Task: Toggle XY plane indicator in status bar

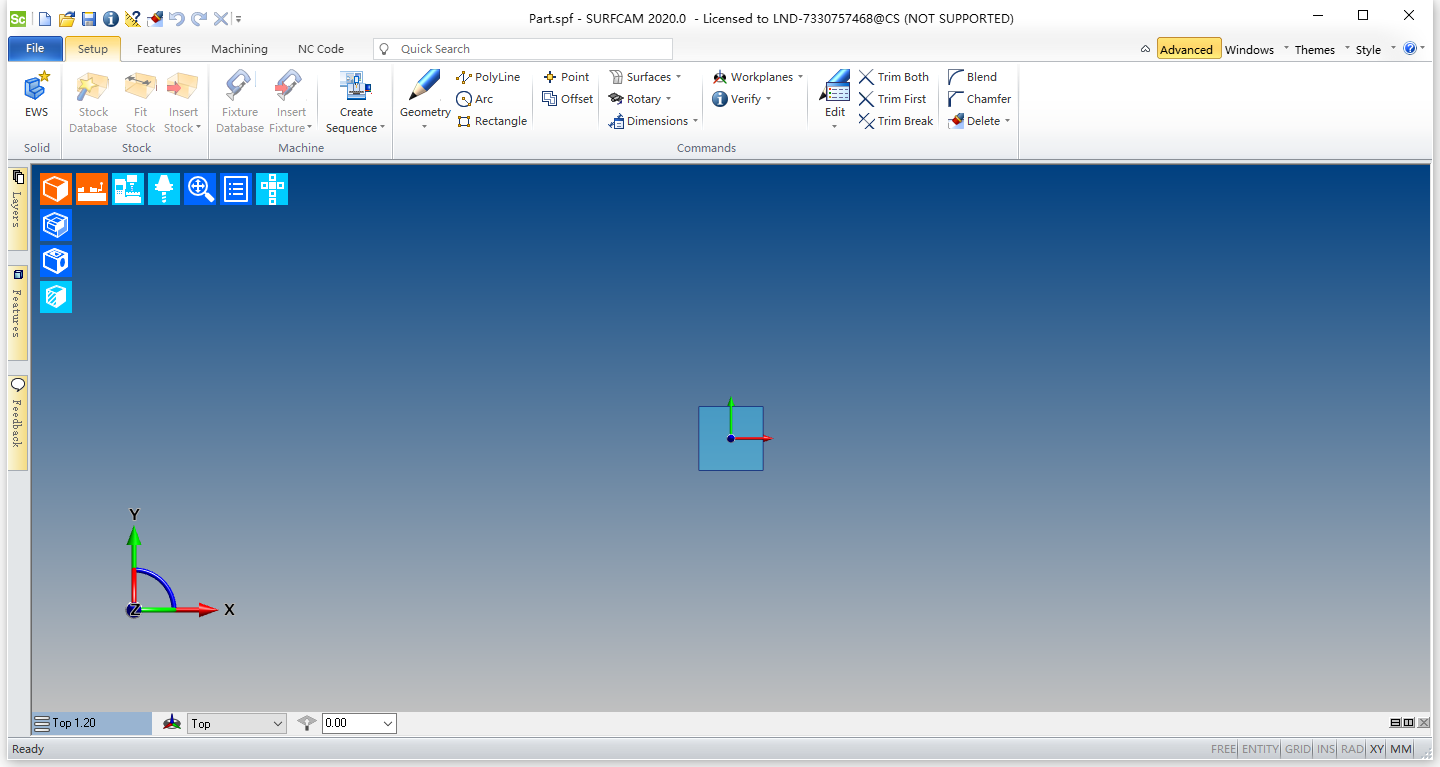Action: [1377, 749]
